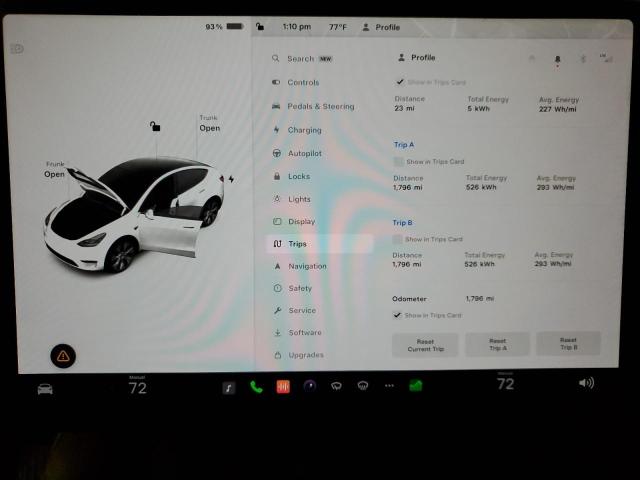Close the Frunk via Open label

54,174
